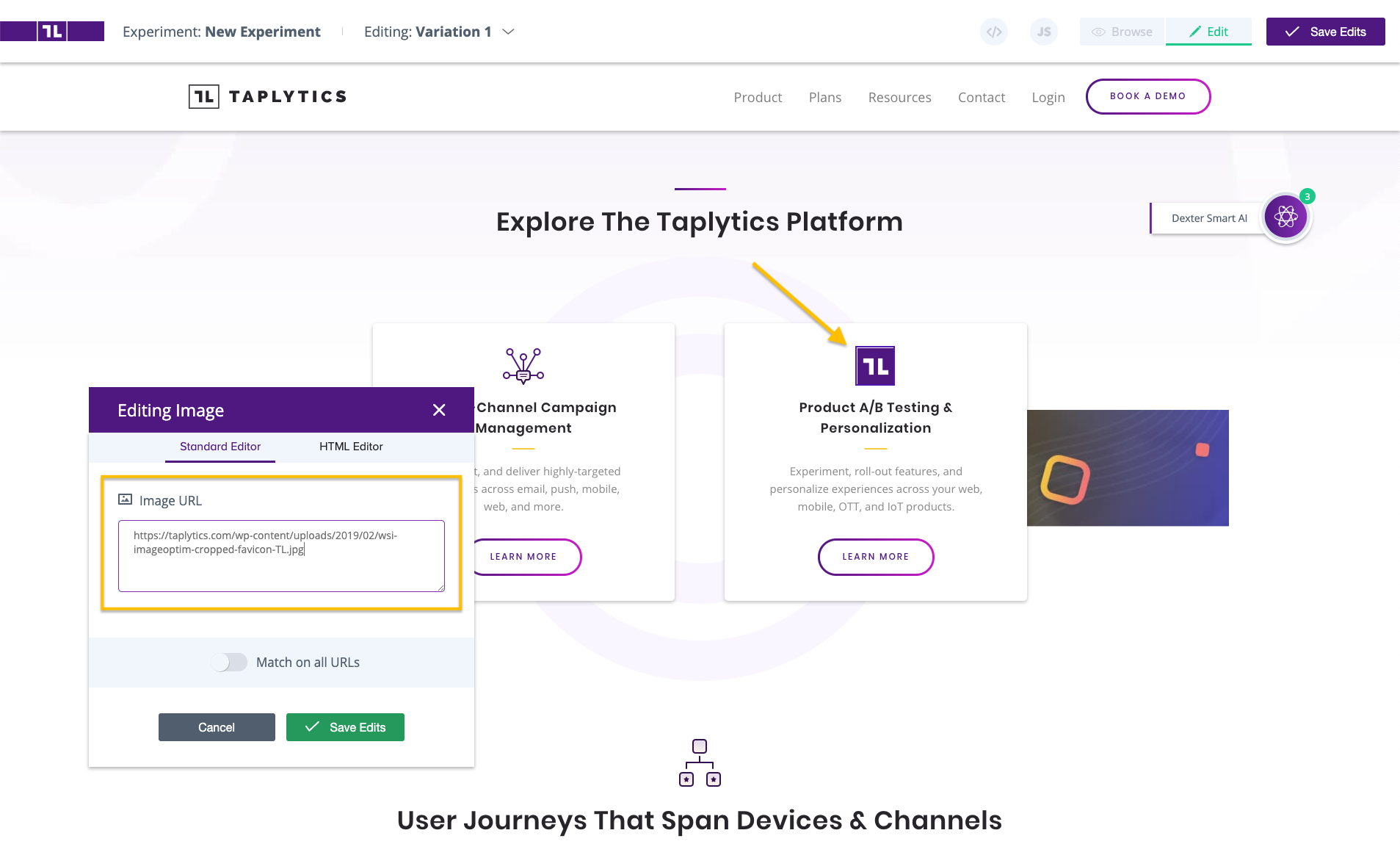Click the A/B Testing card description text
Image resolution: width=1400 pixels, height=844 pixels.
(x=876, y=489)
